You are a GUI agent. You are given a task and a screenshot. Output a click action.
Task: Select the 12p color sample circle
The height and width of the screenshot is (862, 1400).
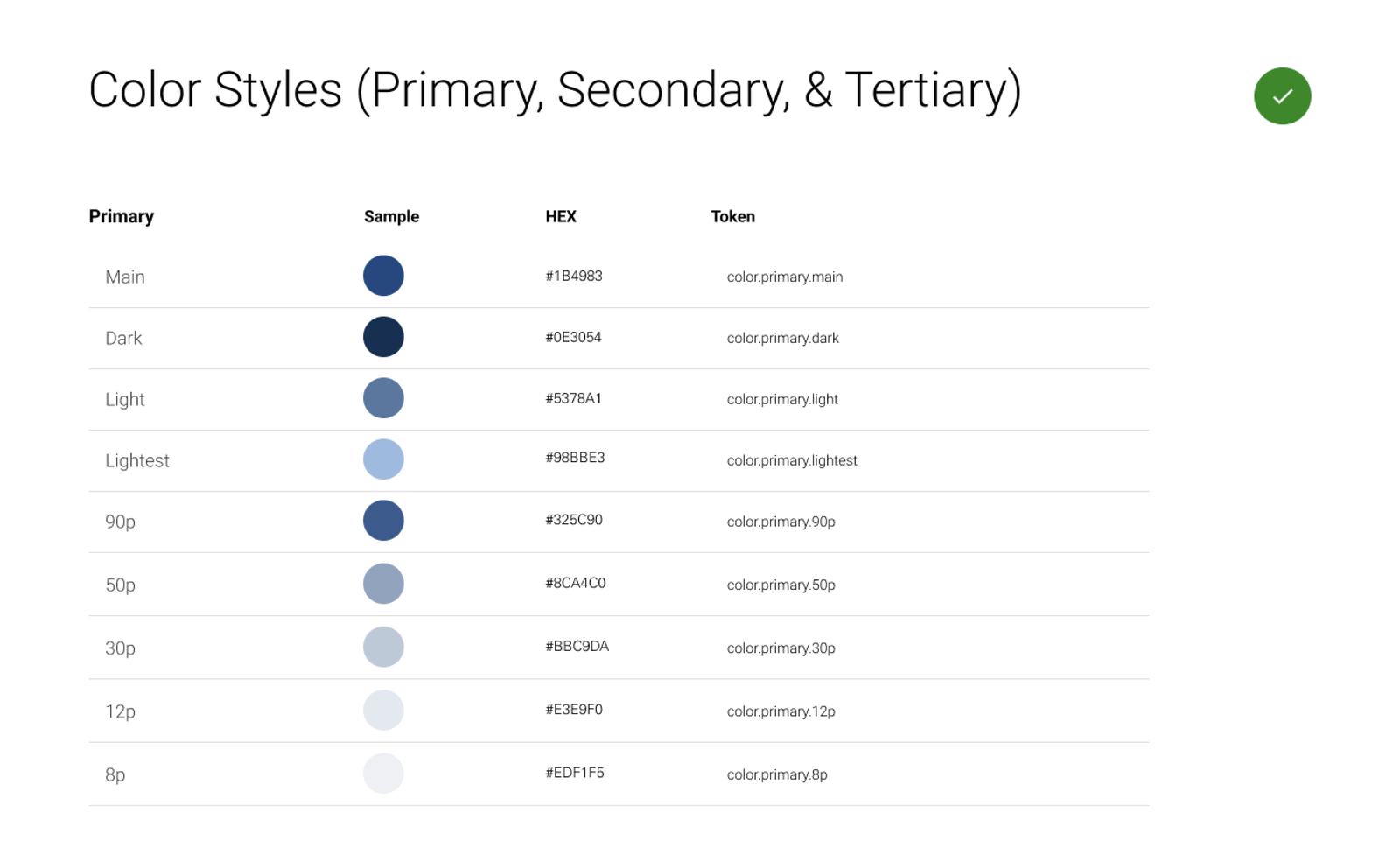pyautogui.click(x=383, y=711)
